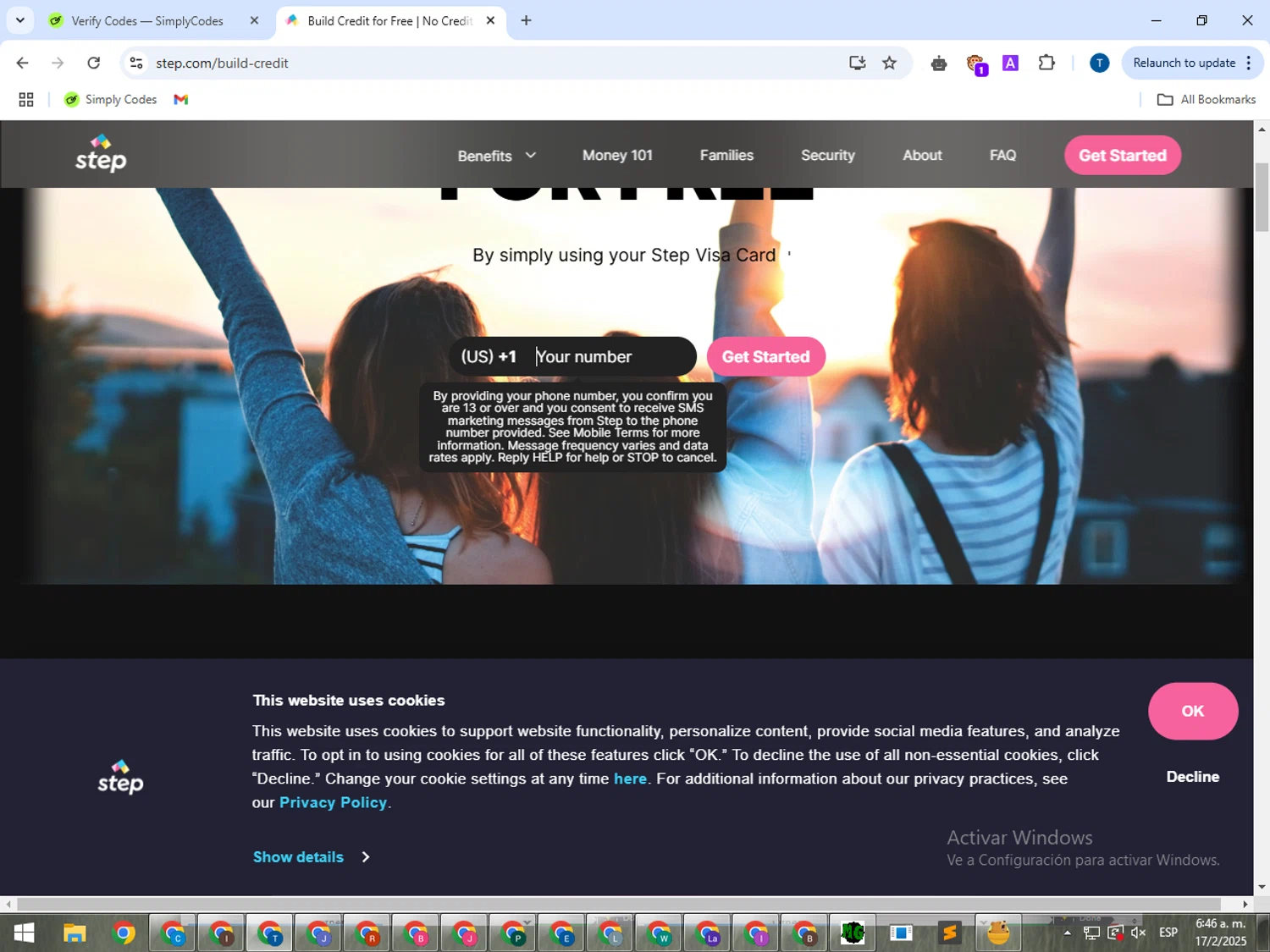The height and width of the screenshot is (952, 1270).
Task: Open the Chrome taskbar window with profile W
Action: [x=659, y=933]
